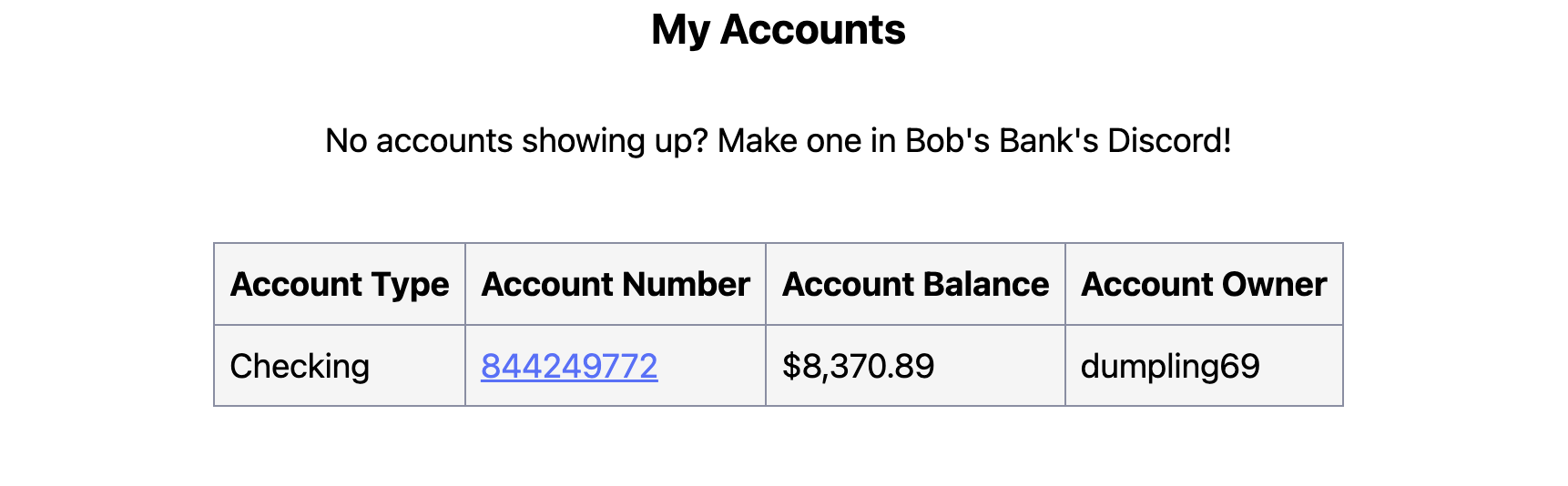Select the Account Type column header
Image resolution: width=1568 pixels, height=486 pixels.
click(x=340, y=284)
